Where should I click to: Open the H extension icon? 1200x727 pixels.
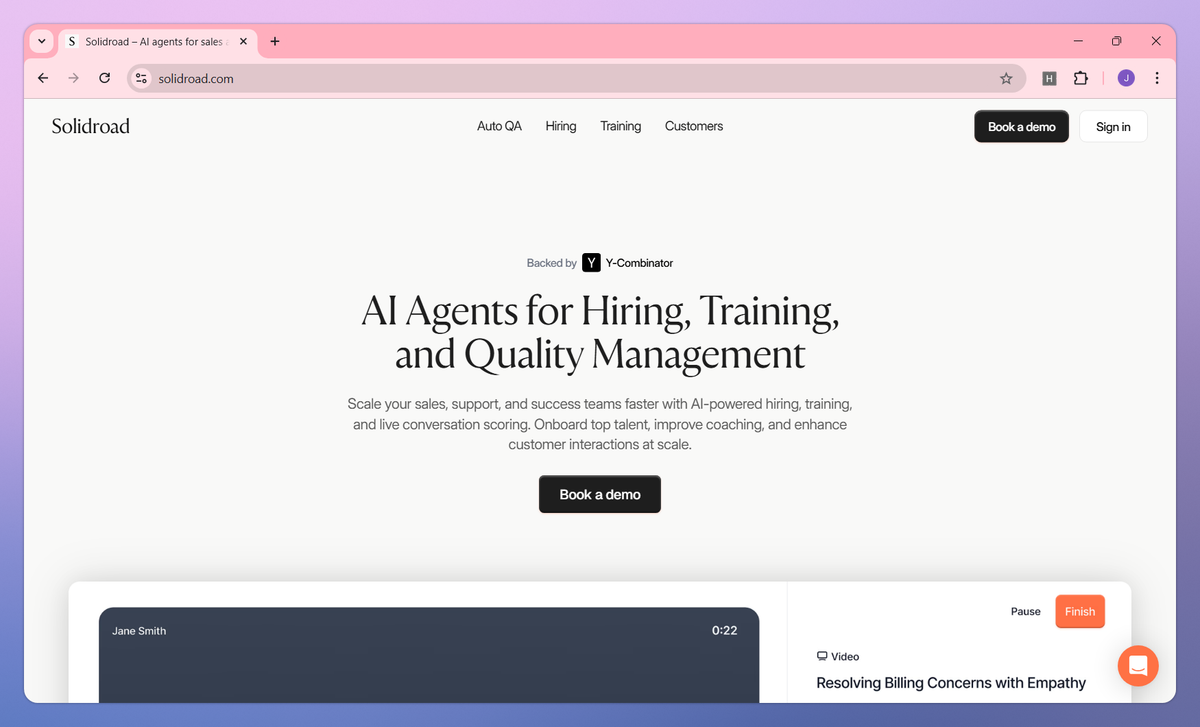click(x=1049, y=78)
